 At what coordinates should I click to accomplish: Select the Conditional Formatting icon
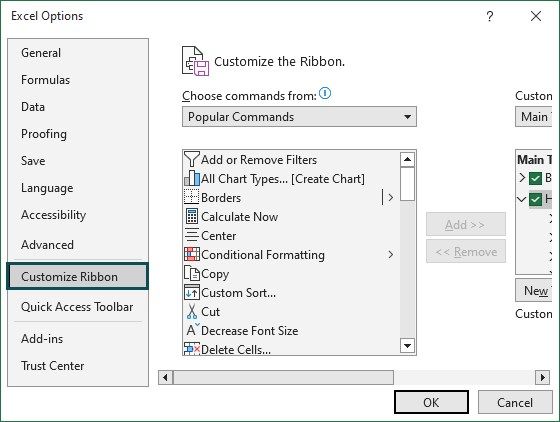(x=191, y=254)
